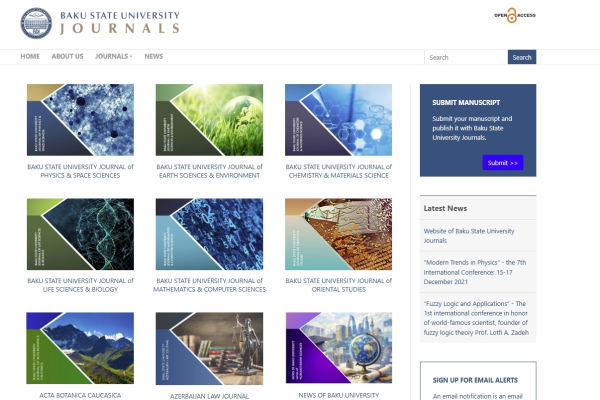Image resolution: width=600 pixels, height=400 pixels.
Task: Open the NEWS menu item
Action: click(153, 56)
